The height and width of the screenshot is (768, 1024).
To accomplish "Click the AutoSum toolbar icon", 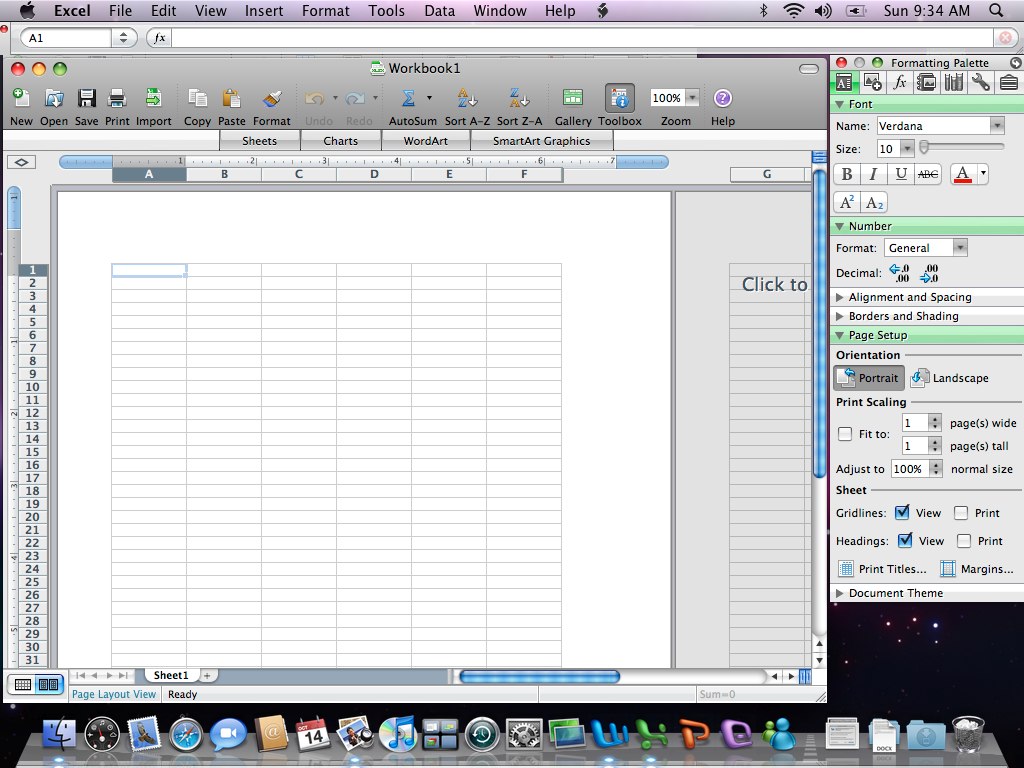I will [x=409, y=99].
